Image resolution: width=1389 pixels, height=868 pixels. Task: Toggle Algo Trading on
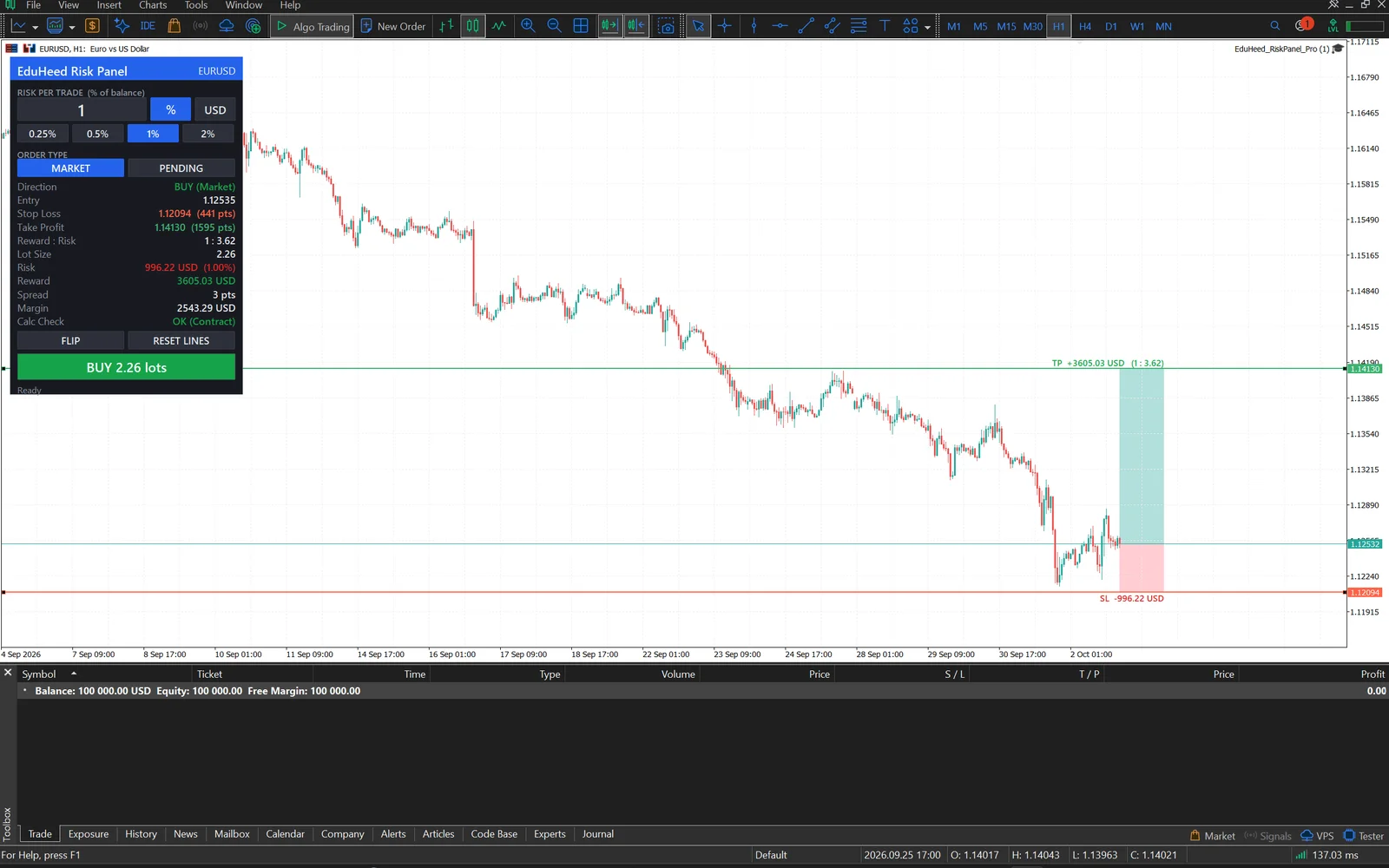[x=313, y=26]
